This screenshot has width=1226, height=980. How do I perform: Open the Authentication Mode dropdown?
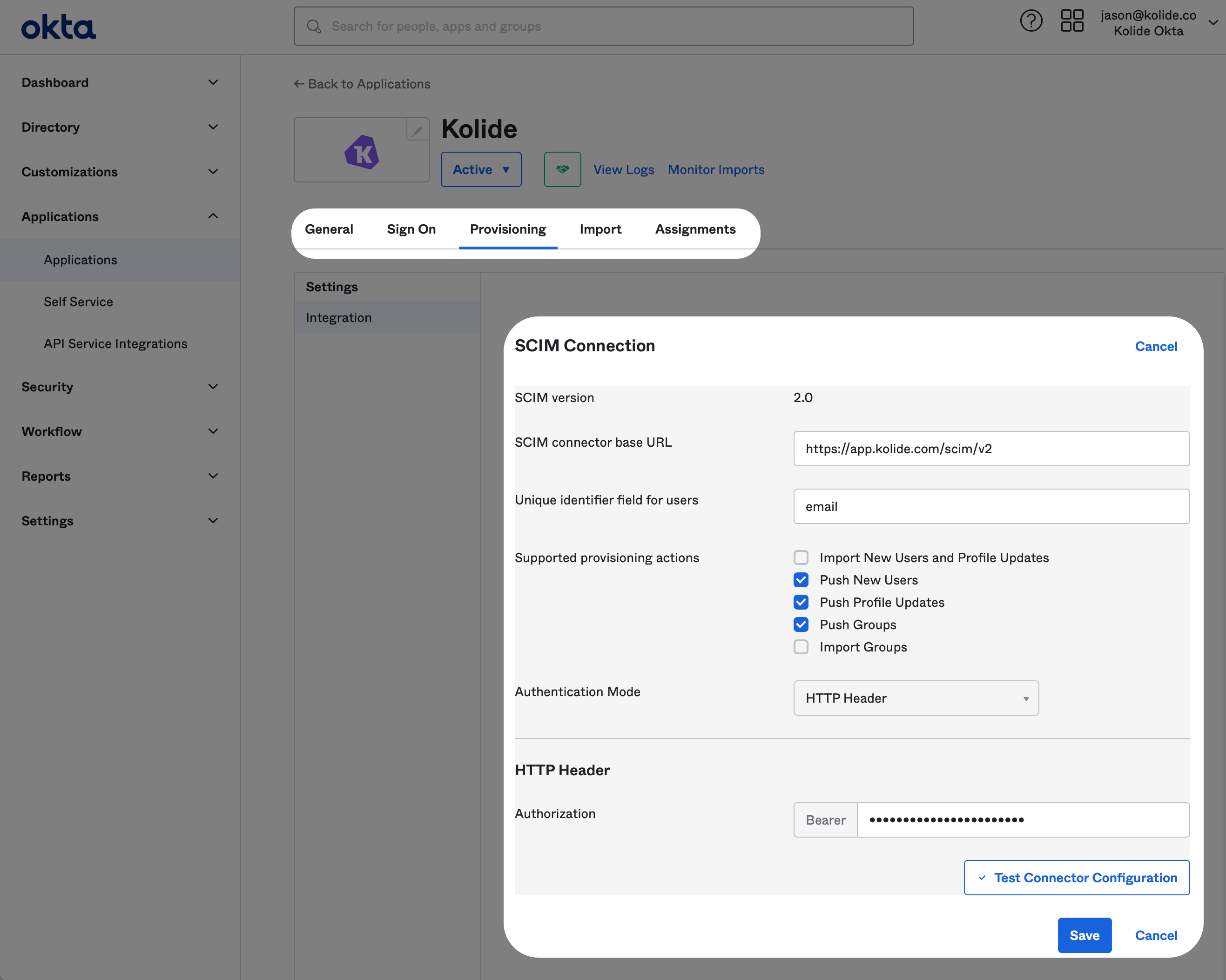(x=916, y=698)
